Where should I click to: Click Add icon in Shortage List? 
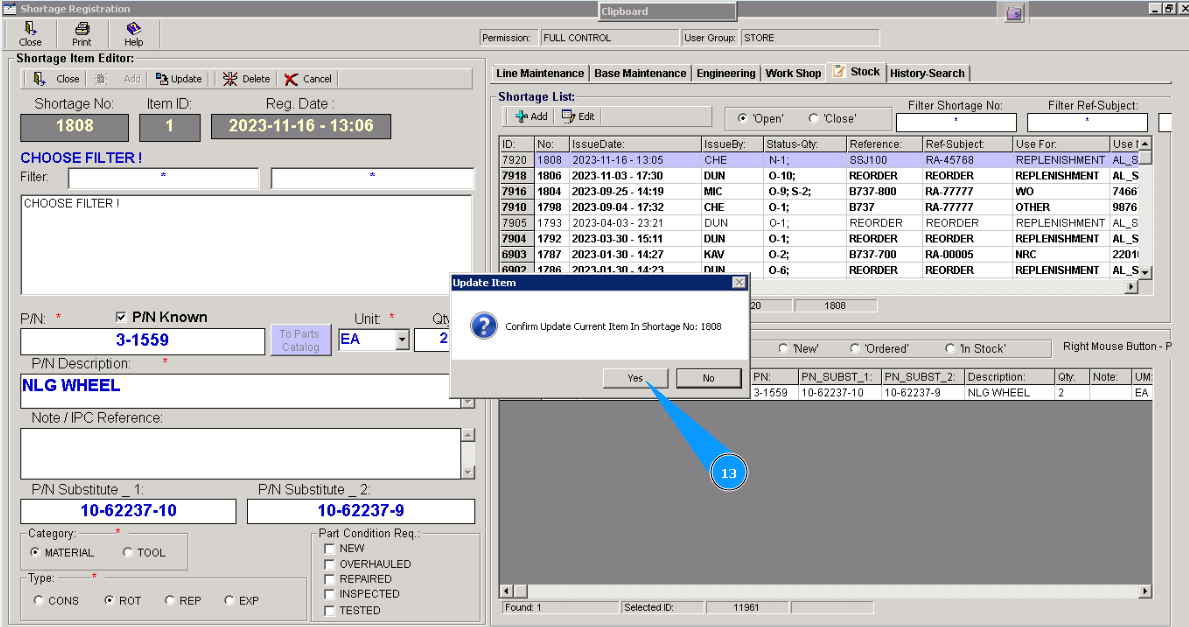click(x=523, y=117)
